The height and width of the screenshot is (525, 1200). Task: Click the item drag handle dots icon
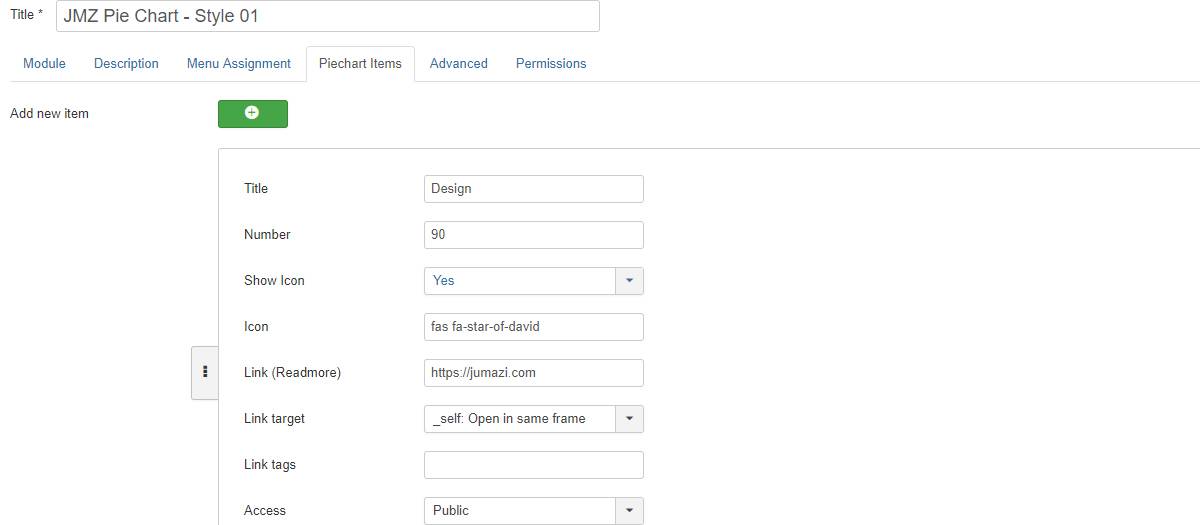[x=205, y=372]
